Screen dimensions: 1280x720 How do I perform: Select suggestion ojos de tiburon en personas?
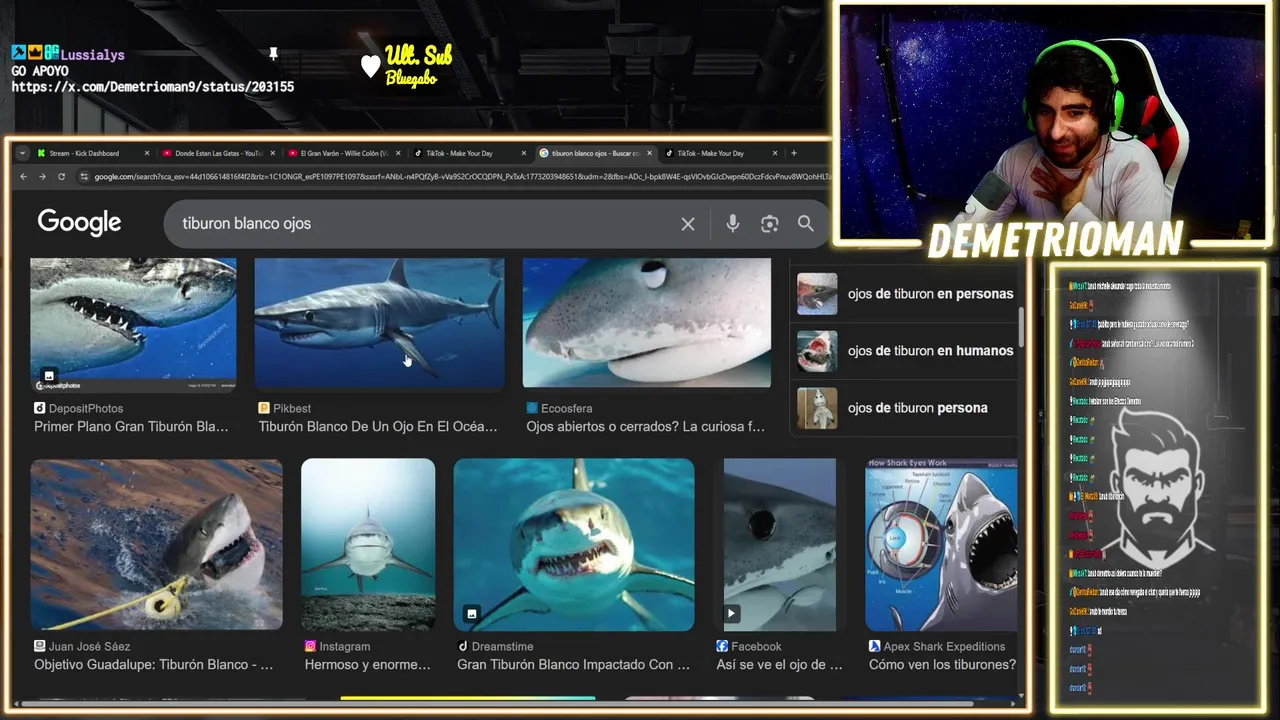pos(931,294)
